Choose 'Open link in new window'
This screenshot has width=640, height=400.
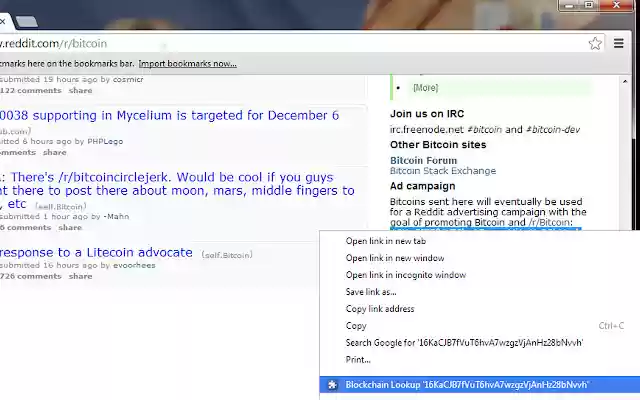tap(395, 258)
